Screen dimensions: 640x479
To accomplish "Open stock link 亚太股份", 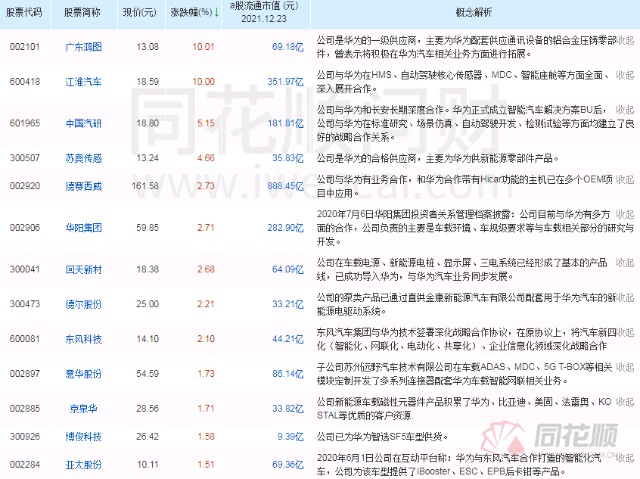I will click(x=84, y=465).
